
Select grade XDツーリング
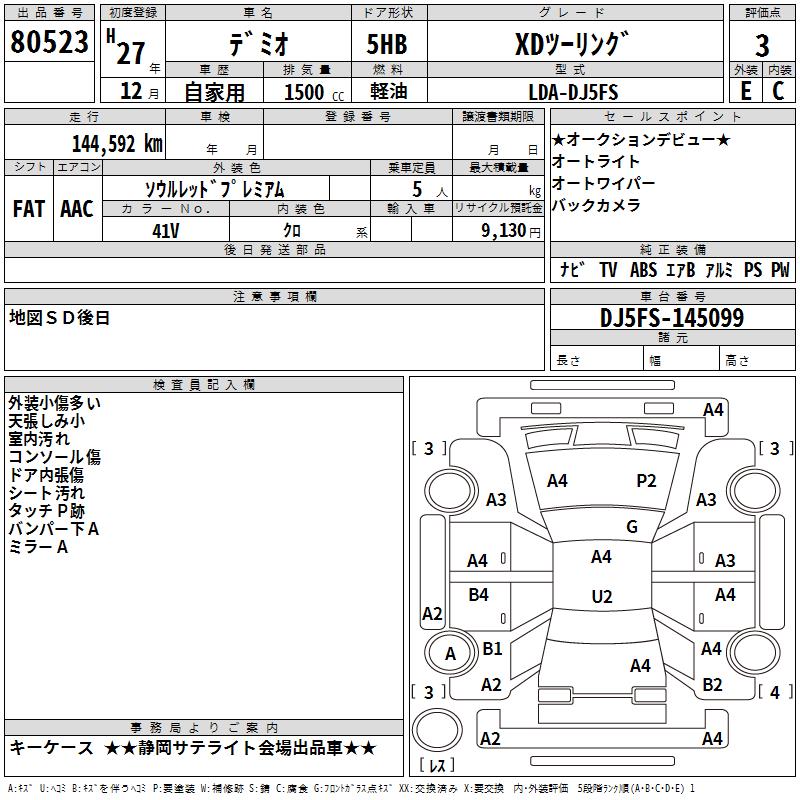(x=572, y=44)
